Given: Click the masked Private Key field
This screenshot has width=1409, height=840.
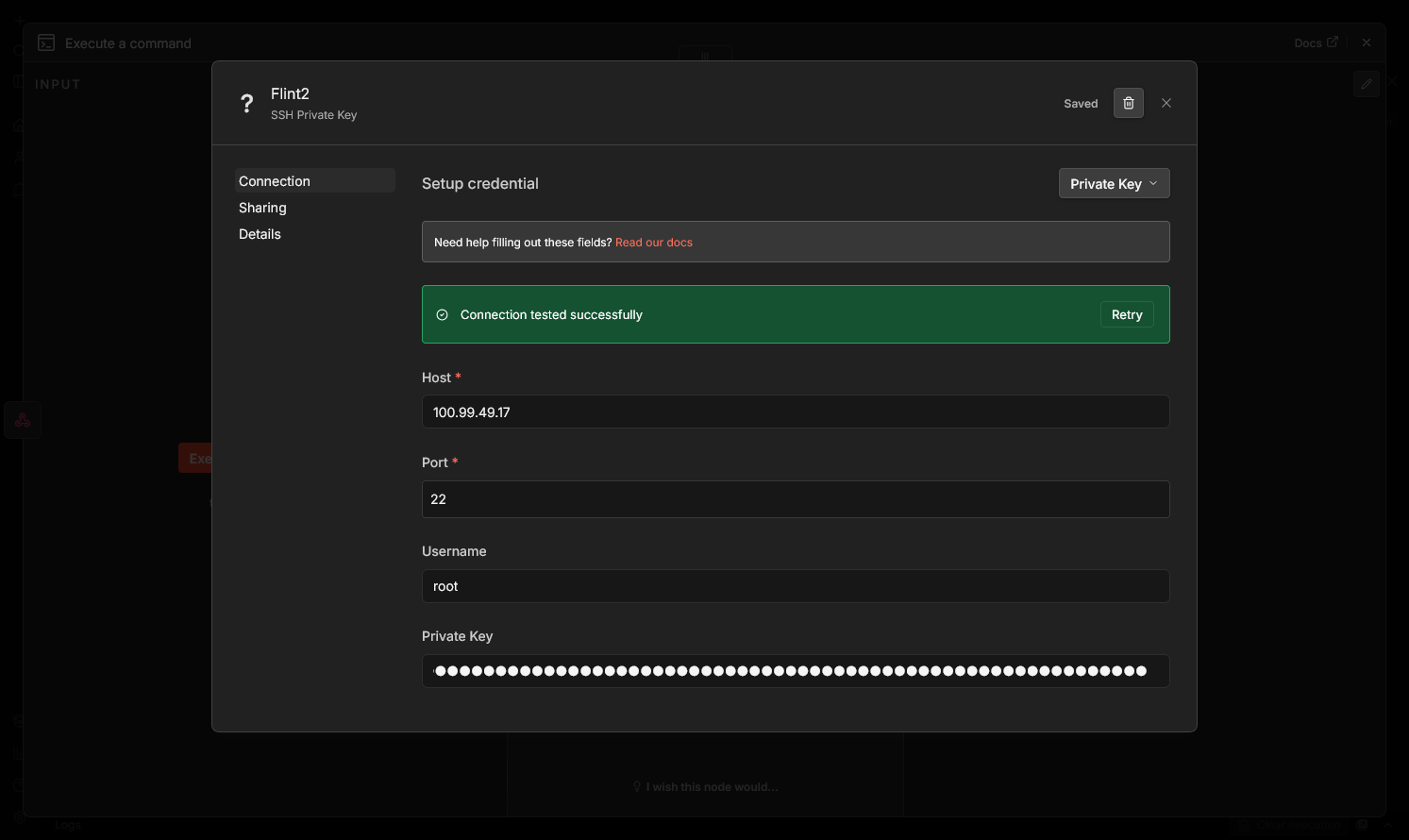Looking at the screenshot, I should tap(796, 670).
